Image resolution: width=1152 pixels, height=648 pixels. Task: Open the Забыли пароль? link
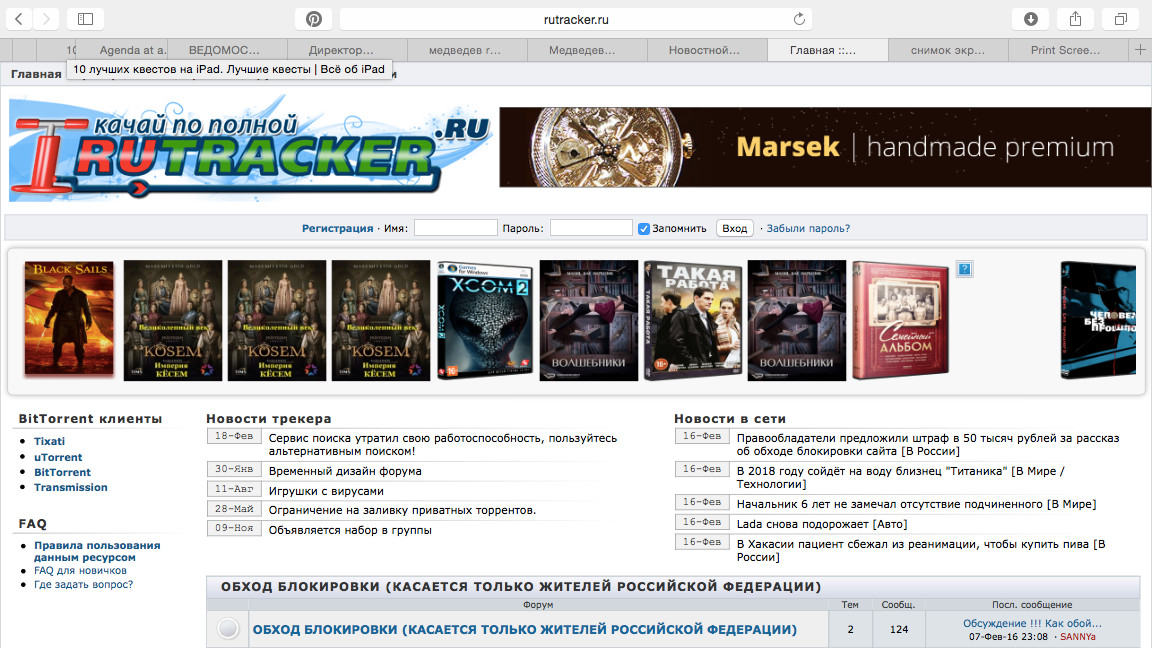point(808,228)
